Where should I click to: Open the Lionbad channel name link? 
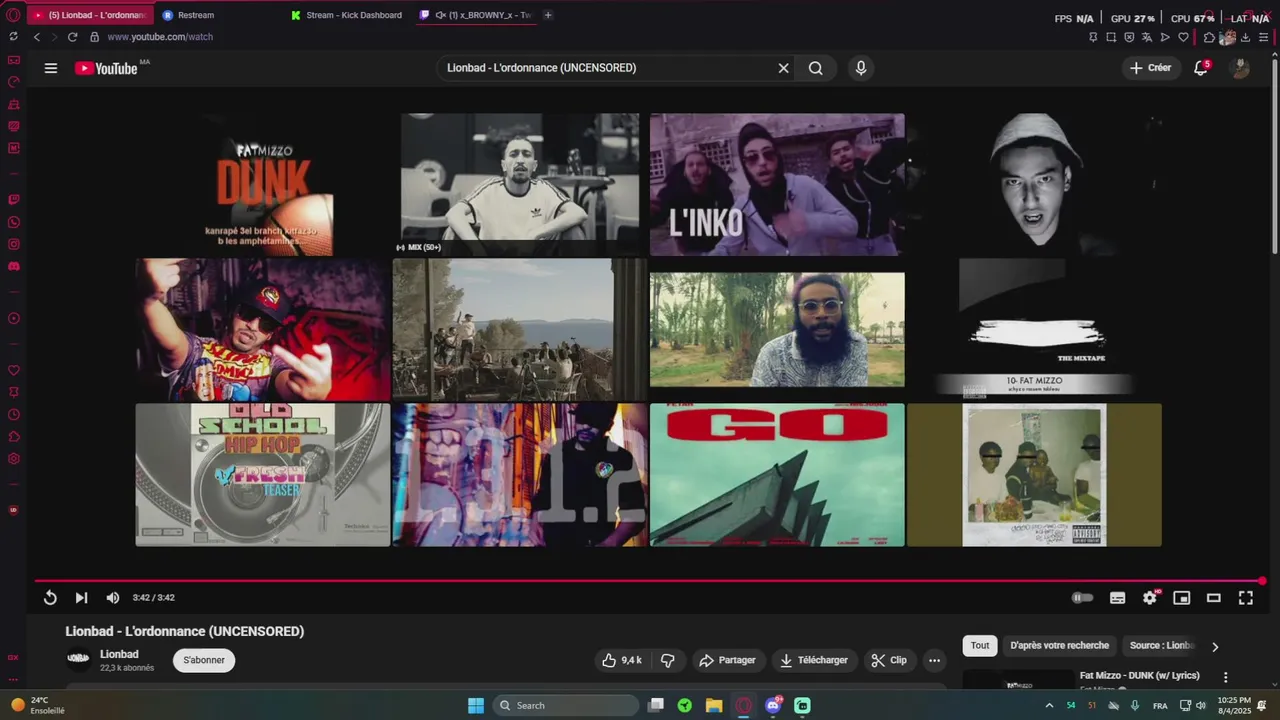pos(119,654)
